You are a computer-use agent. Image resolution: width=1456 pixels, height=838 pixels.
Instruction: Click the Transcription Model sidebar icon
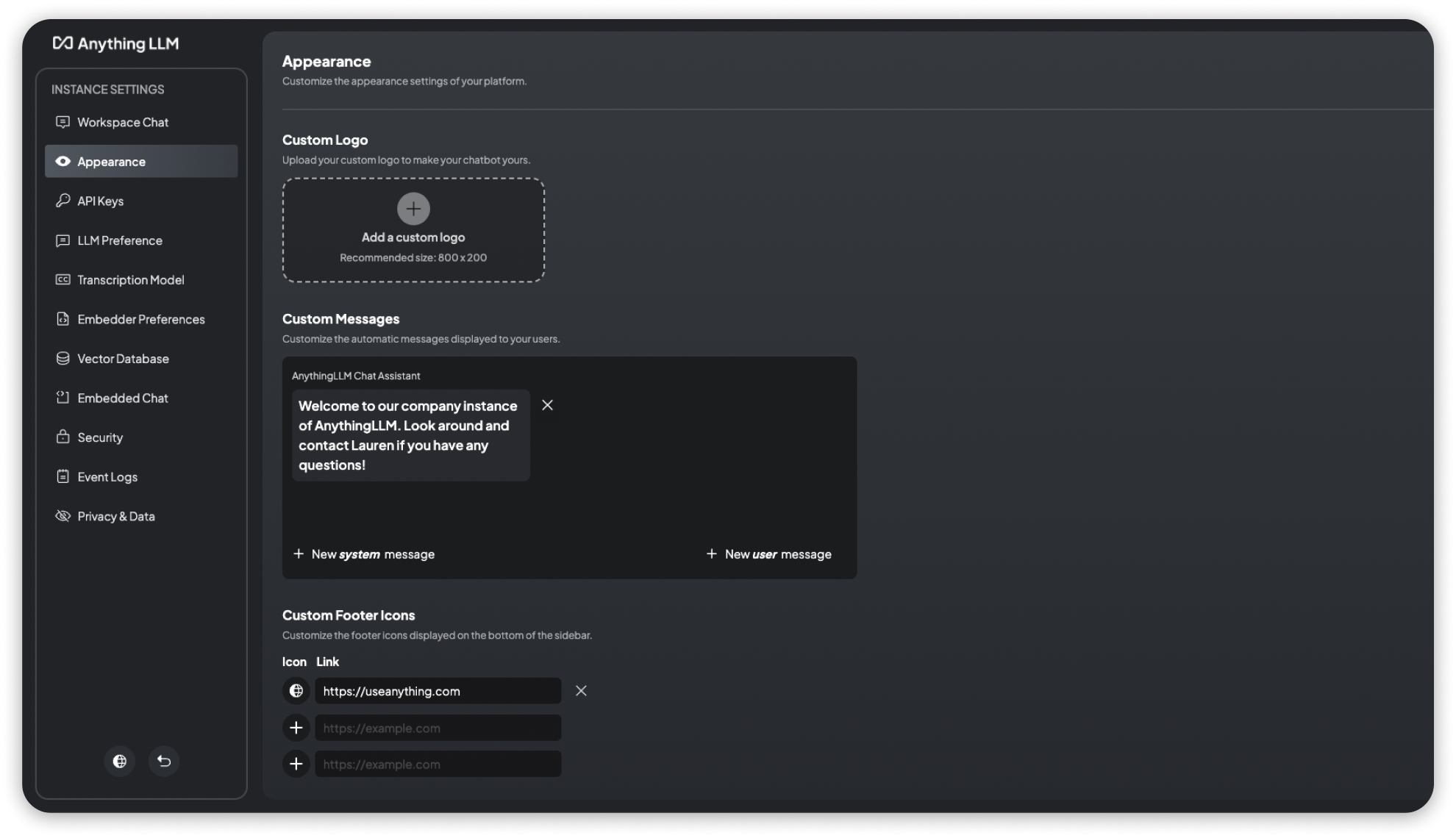62,279
